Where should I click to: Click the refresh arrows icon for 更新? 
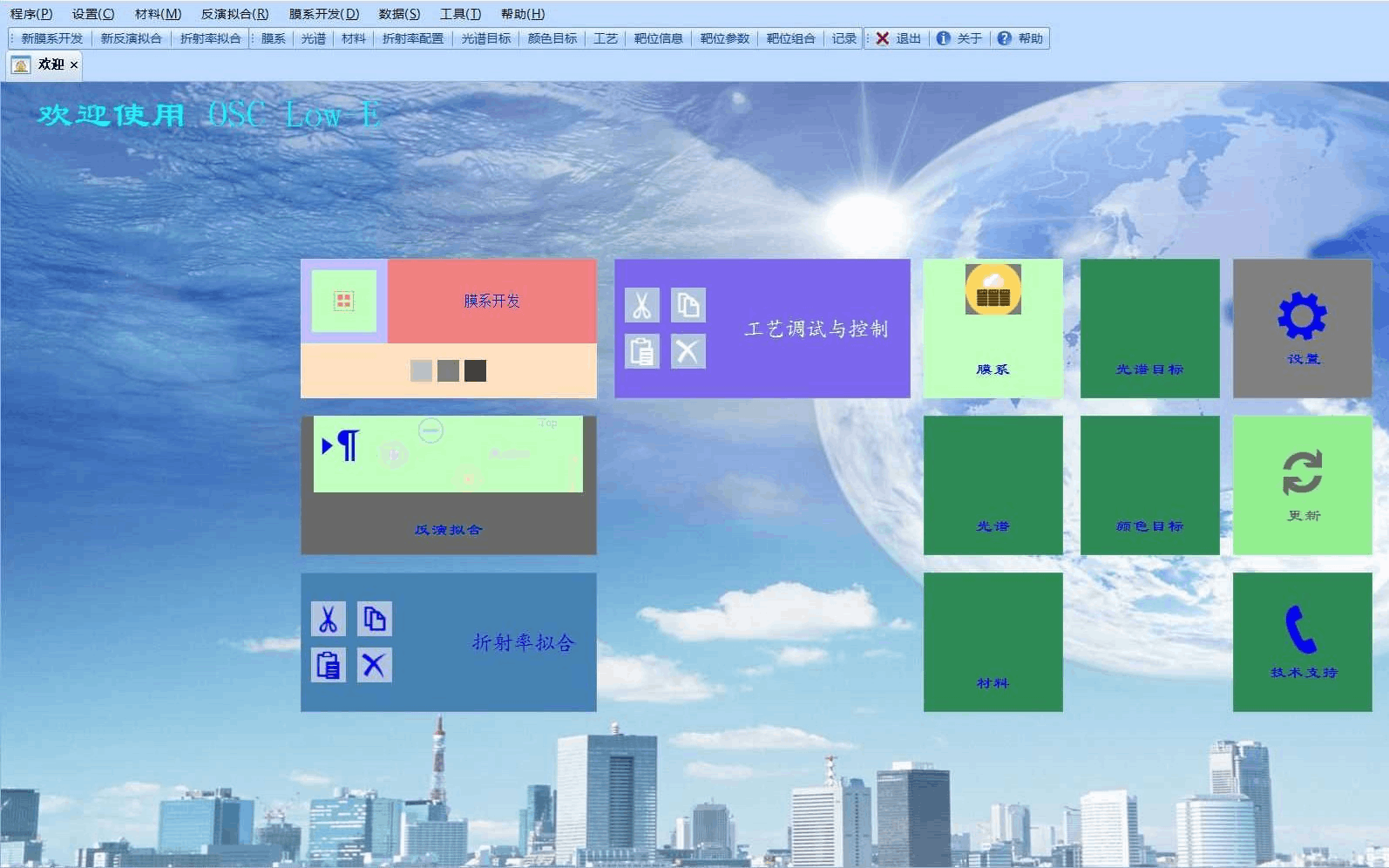1302,472
